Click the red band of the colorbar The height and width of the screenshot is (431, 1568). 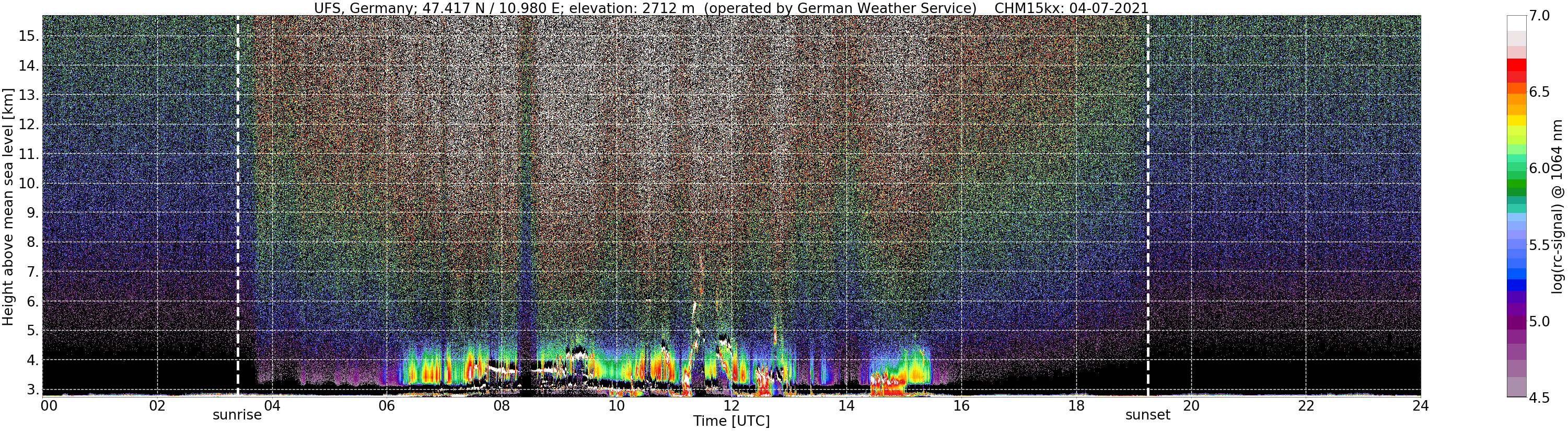(1516, 65)
